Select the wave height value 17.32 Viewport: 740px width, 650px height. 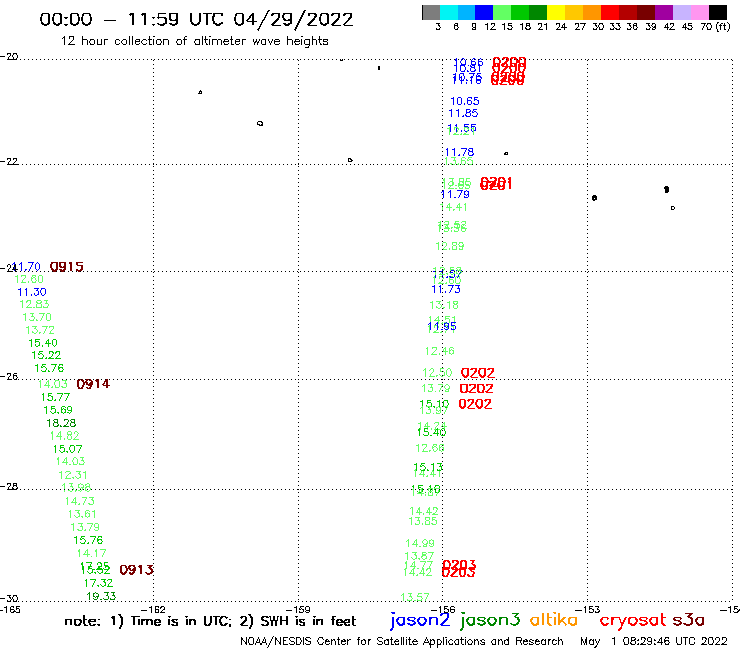coord(98,583)
